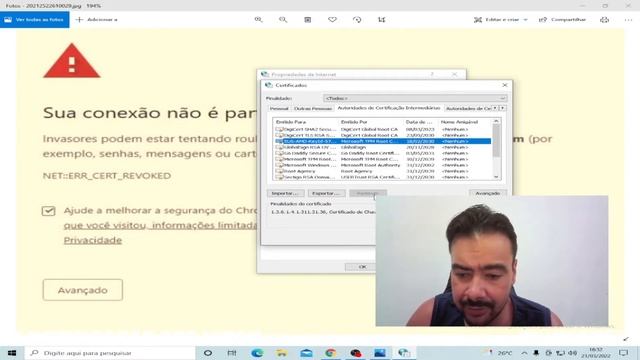Open the red app icon in taskbar

coord(356,353)
